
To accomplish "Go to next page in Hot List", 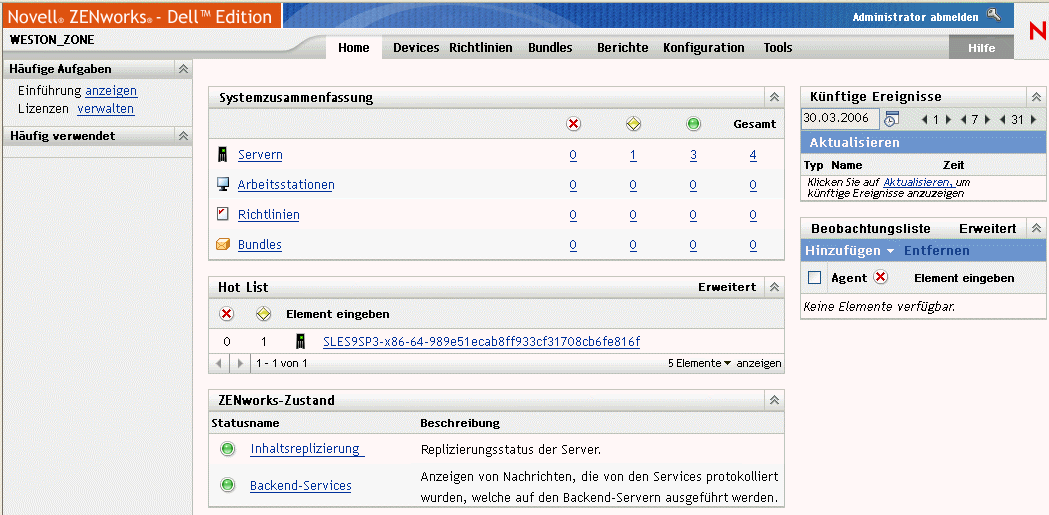I will [240, 364].
